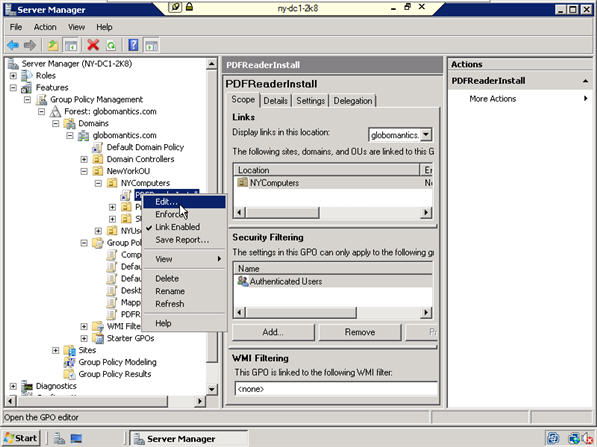Open View submenu in the context menu
This screenshot has width=597, height=447.
185,259
